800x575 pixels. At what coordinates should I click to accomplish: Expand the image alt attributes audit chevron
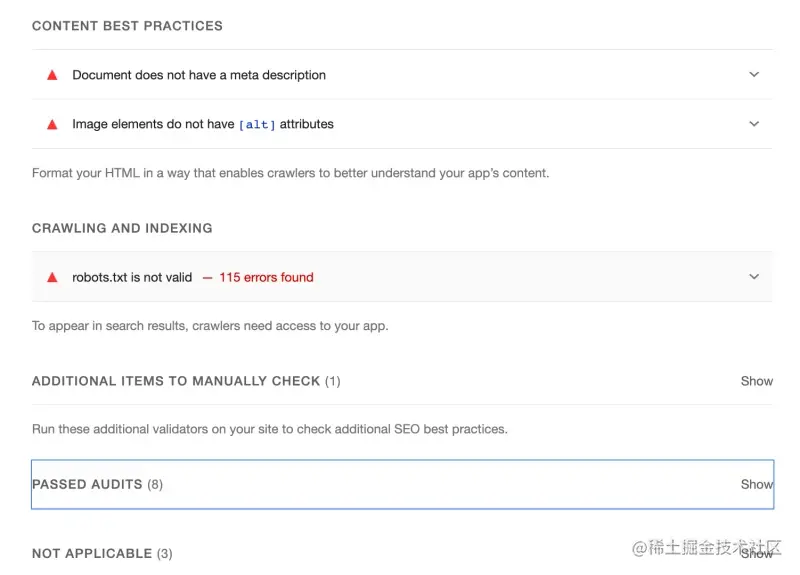(754, 124)
